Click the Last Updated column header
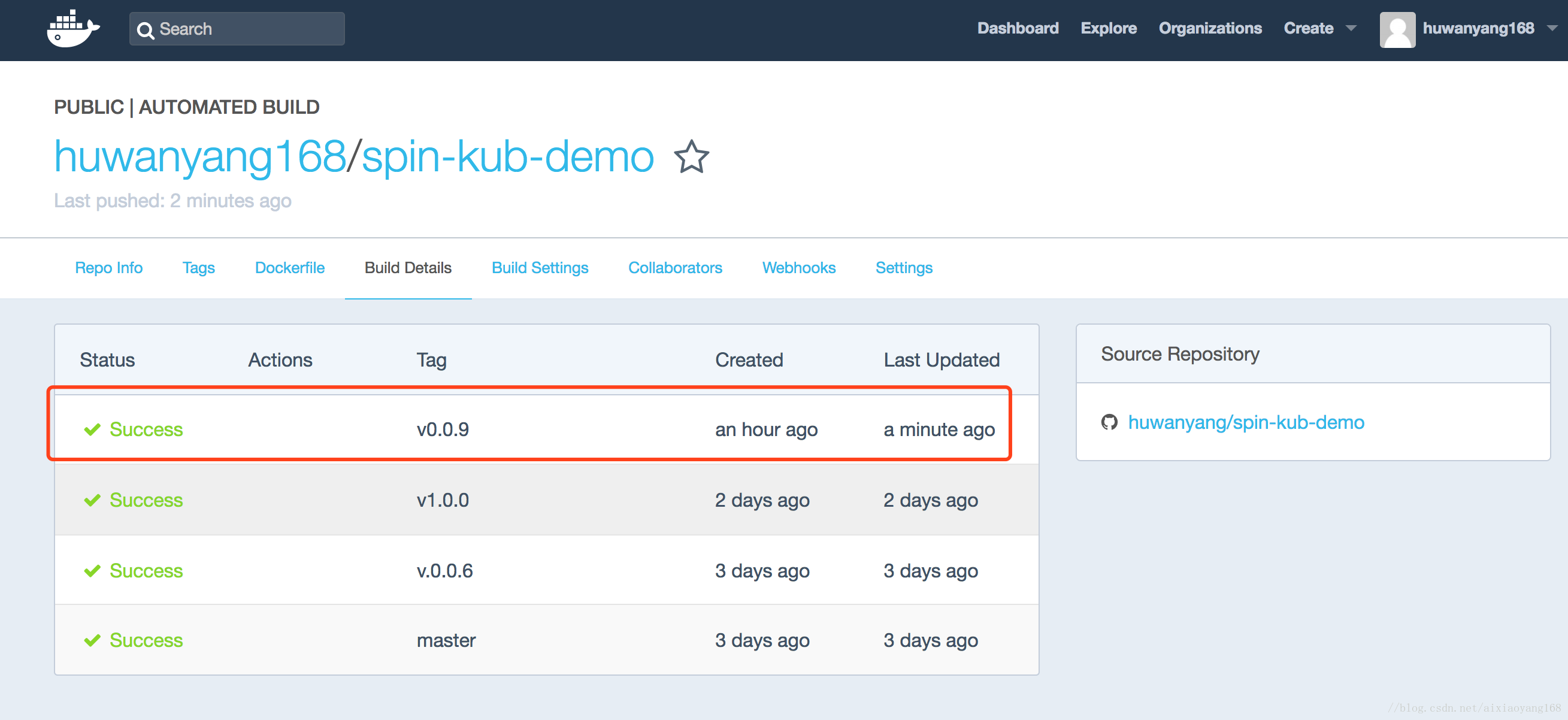 click(941, 359)
